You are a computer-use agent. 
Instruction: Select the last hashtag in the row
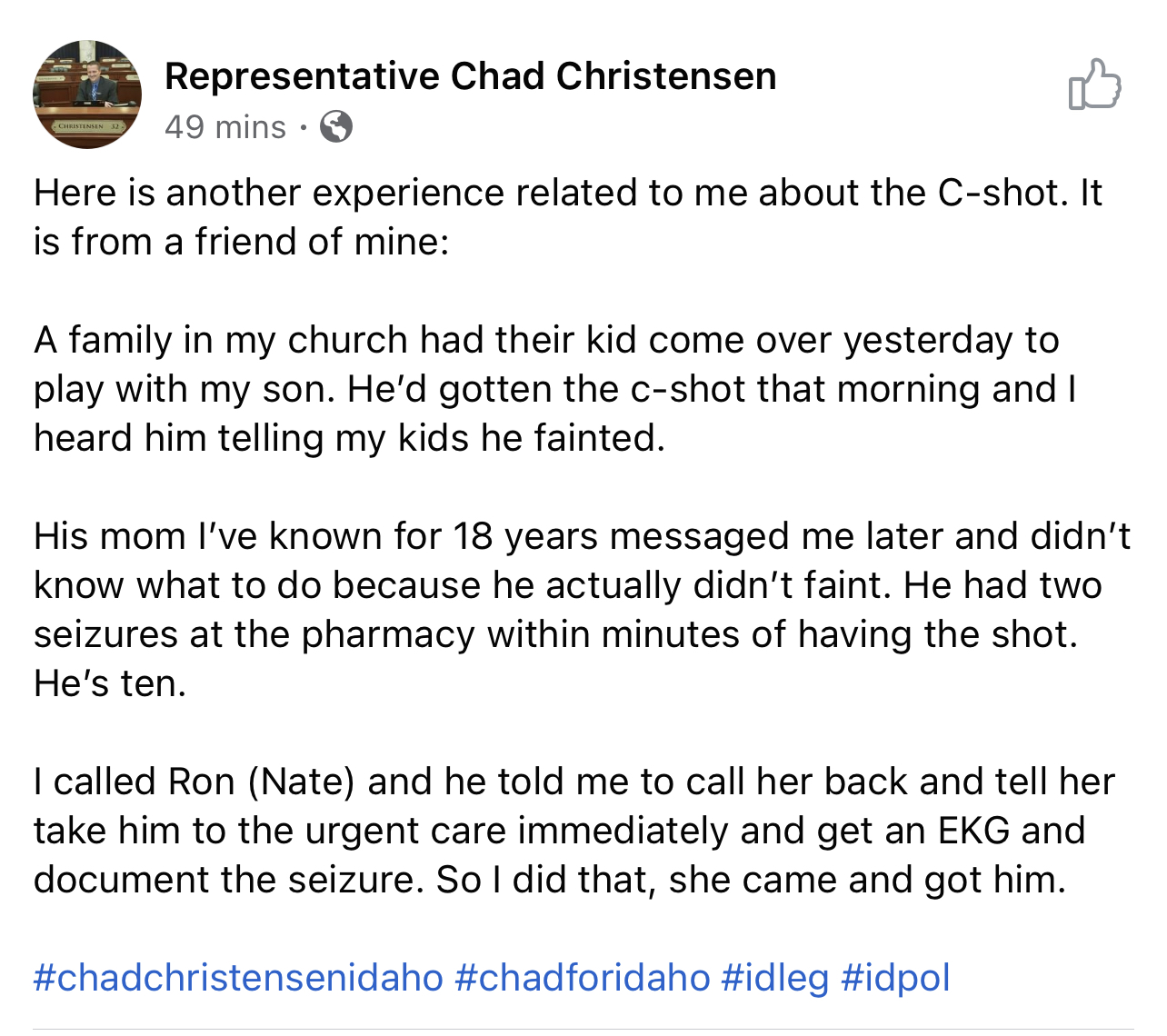click(x=896, y=977)
